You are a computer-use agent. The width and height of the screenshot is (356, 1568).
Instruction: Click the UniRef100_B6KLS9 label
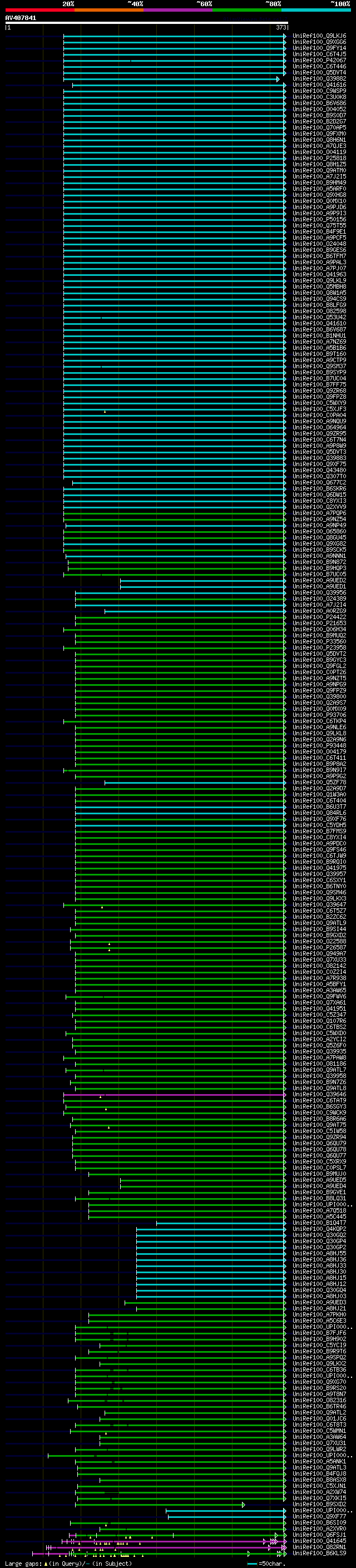point(319,1553)
